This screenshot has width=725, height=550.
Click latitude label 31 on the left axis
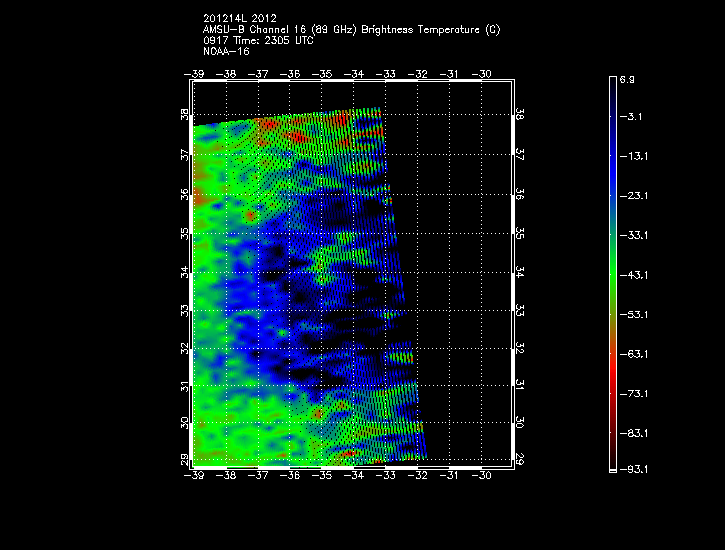184,386
